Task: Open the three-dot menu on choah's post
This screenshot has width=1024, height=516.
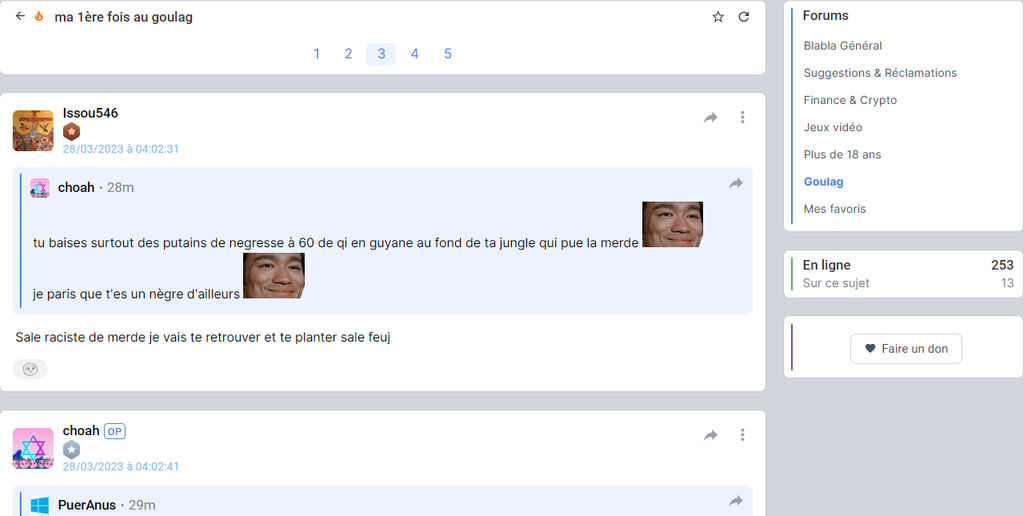Action: [742, 435]
